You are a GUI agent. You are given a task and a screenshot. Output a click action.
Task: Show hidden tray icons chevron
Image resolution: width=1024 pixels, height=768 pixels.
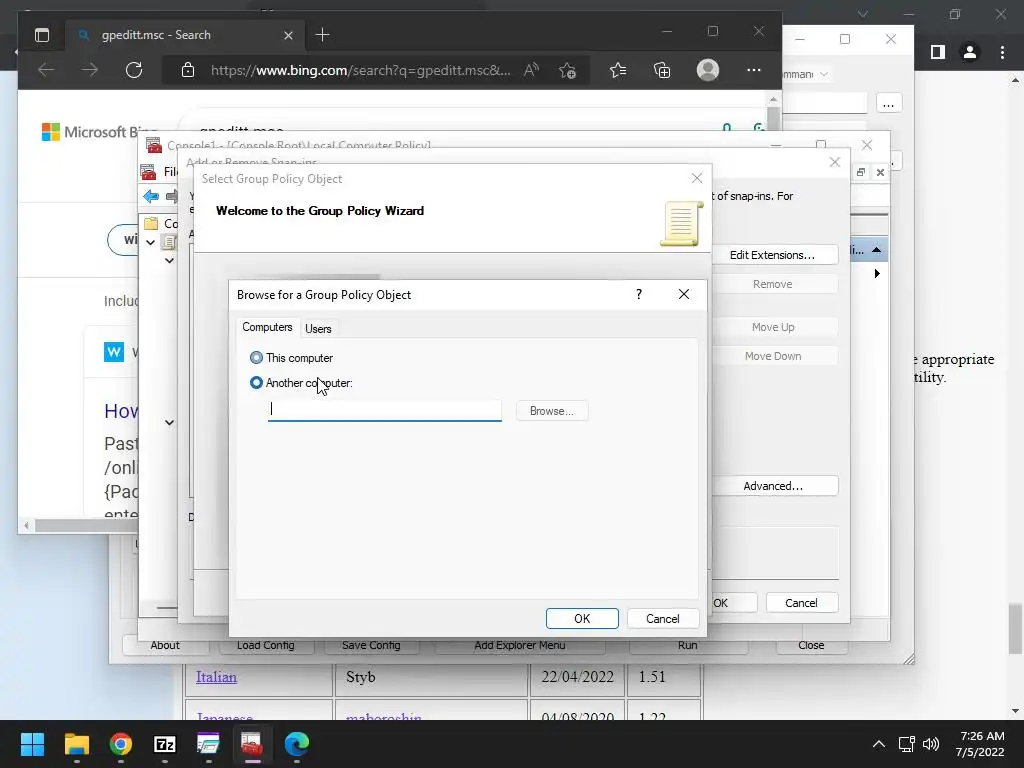coord(879,744)
